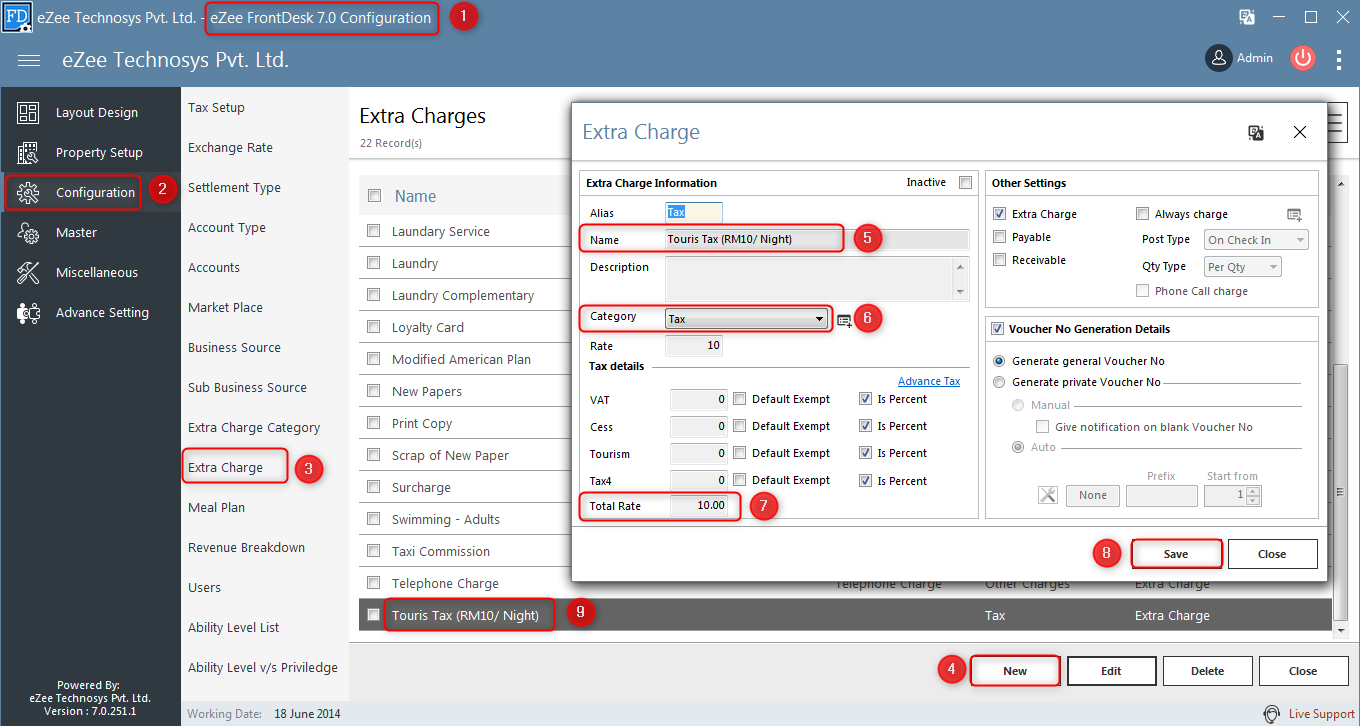The image size is (1360, 726).
Task: Click the Admin user avatar icon
Action: [1218, 58]
